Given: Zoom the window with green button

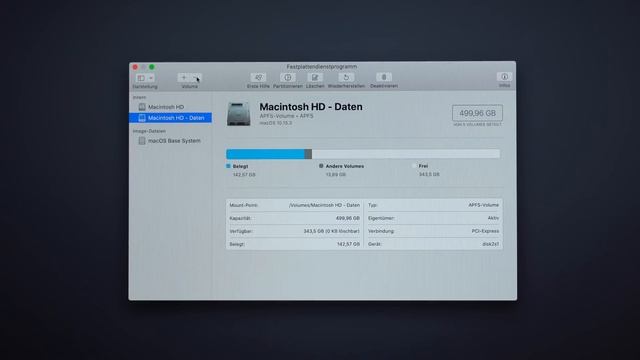Looking at the screenshot, I should pyautogui.click(x=152, y=67).
